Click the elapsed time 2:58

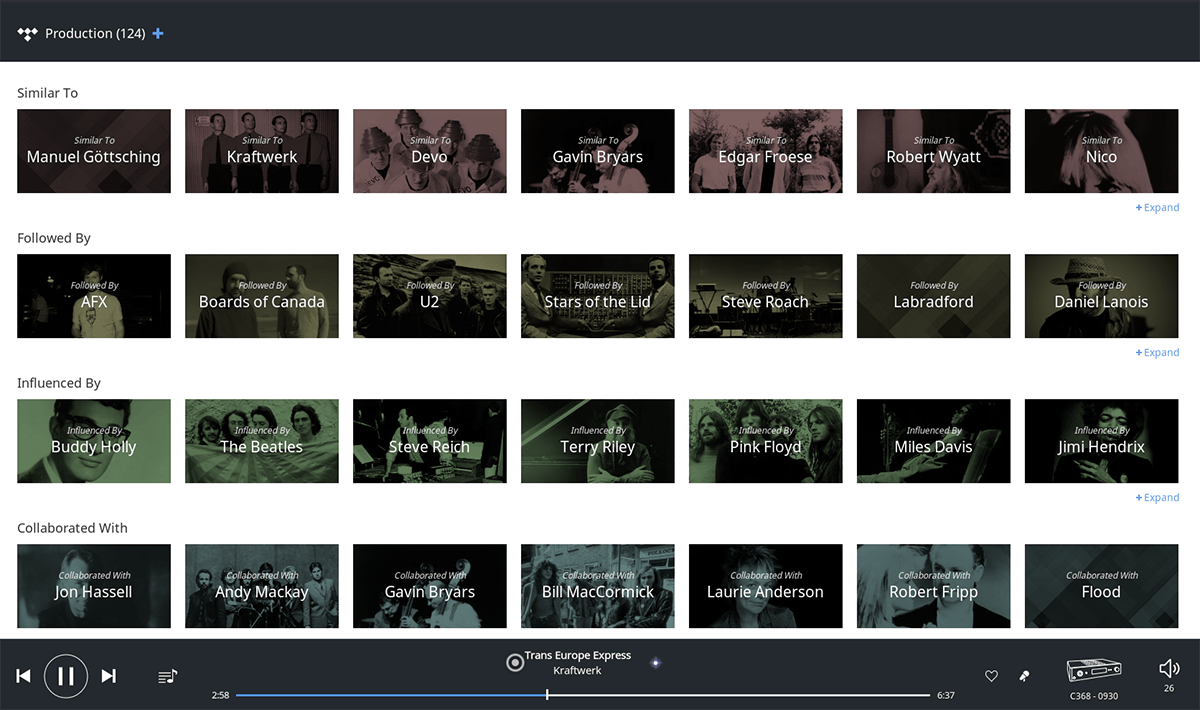(x=220, y=695)
